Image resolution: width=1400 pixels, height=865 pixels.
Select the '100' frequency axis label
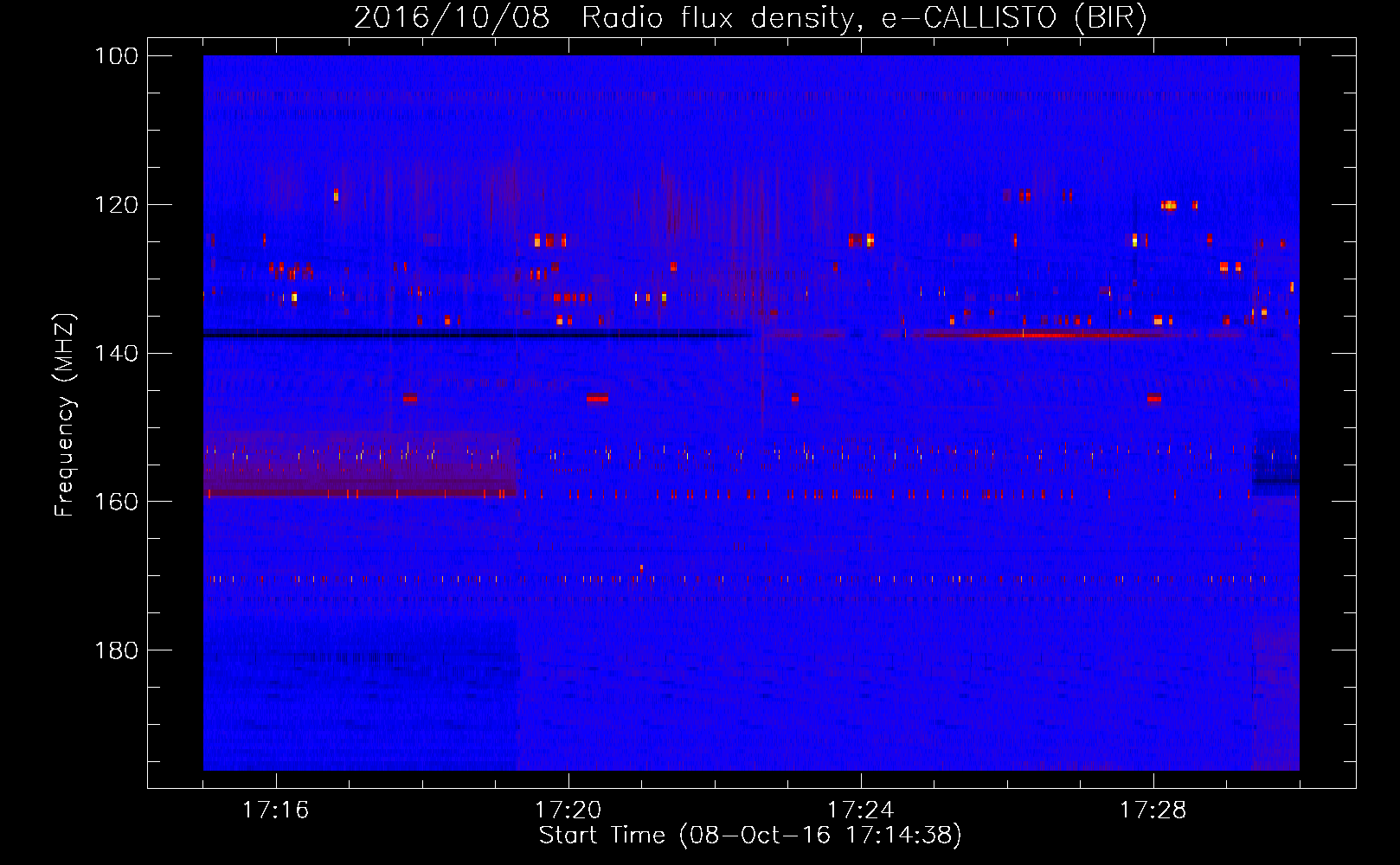117,56
